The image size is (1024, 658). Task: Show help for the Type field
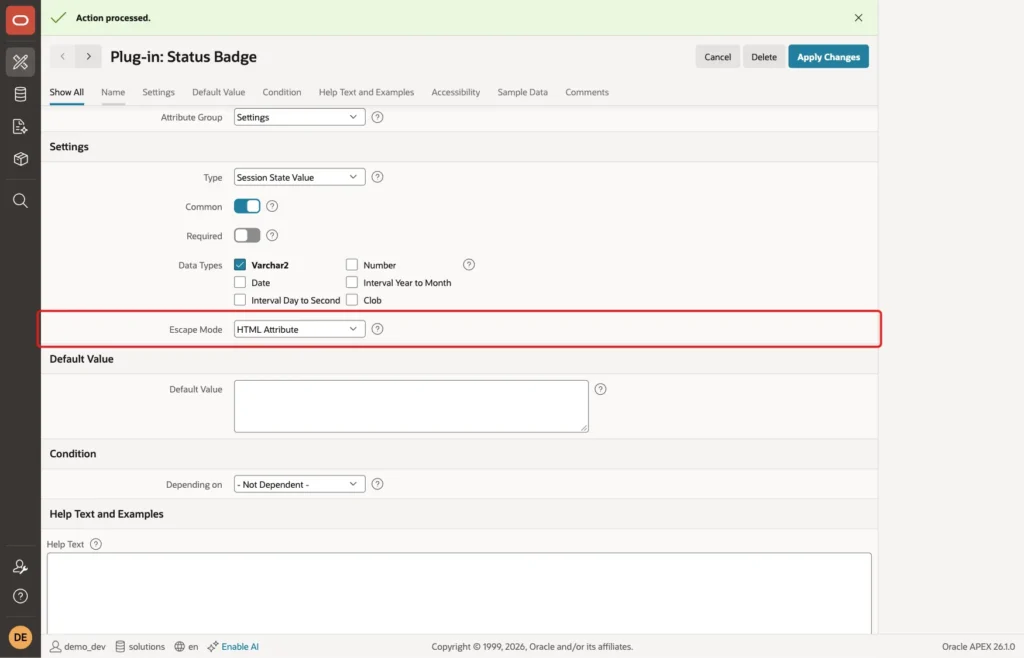click(x=377, y=177)
